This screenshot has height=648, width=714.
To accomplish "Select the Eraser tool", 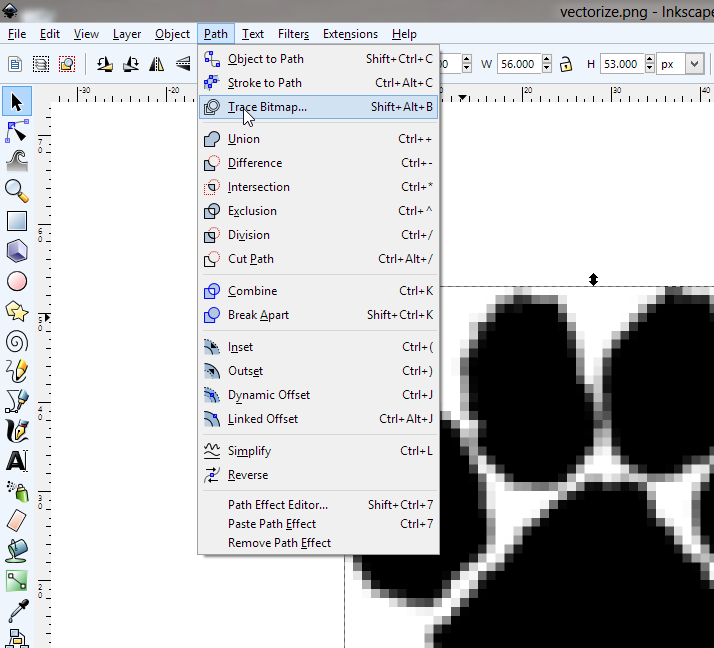I will tap(17, 520).
